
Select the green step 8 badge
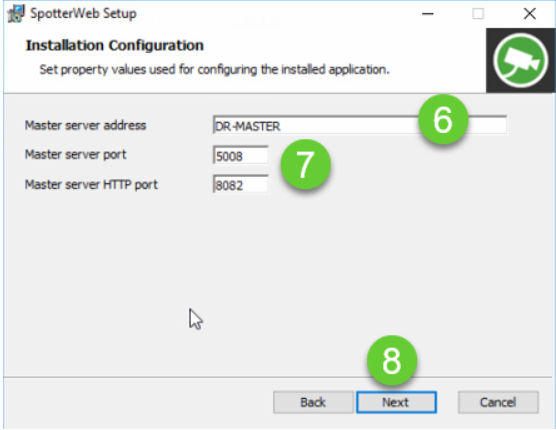click(392, 361)
